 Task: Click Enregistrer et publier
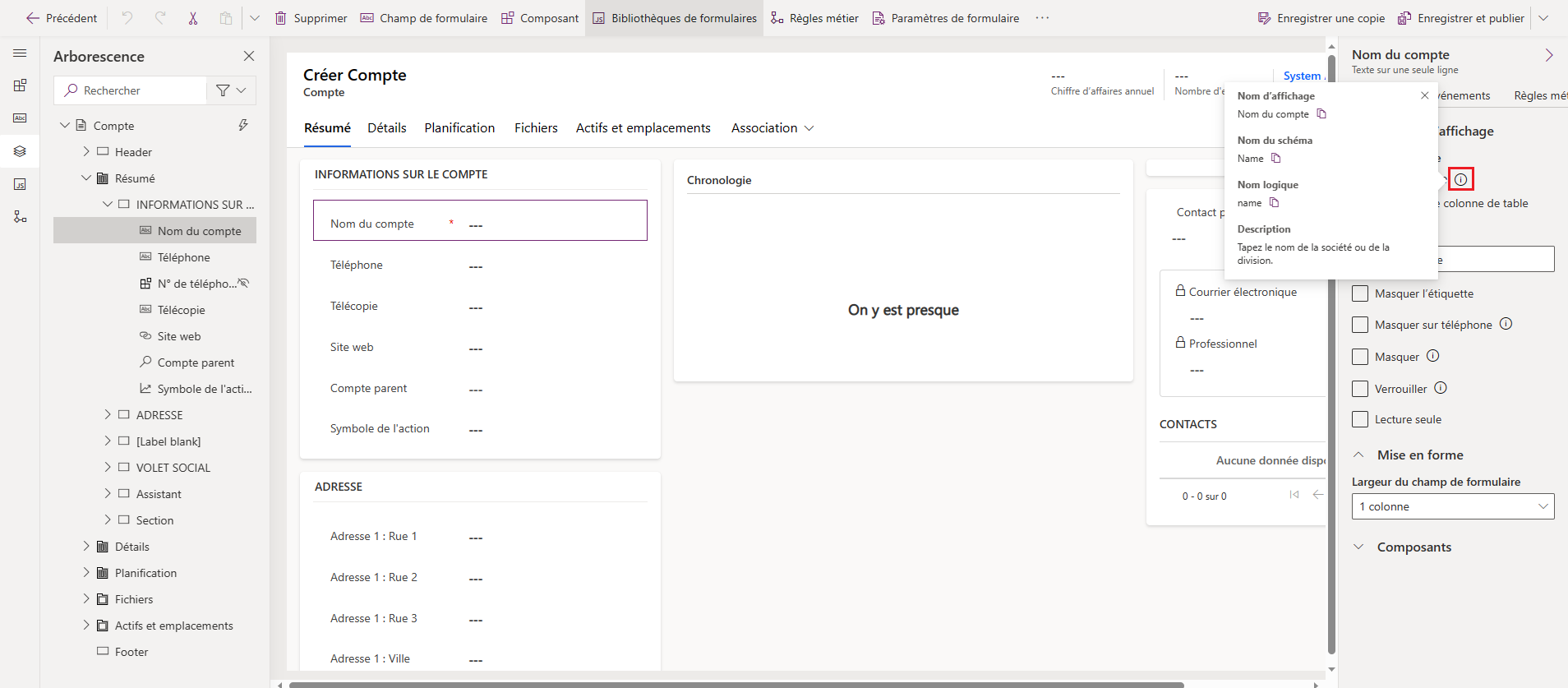pos(1461,18)
